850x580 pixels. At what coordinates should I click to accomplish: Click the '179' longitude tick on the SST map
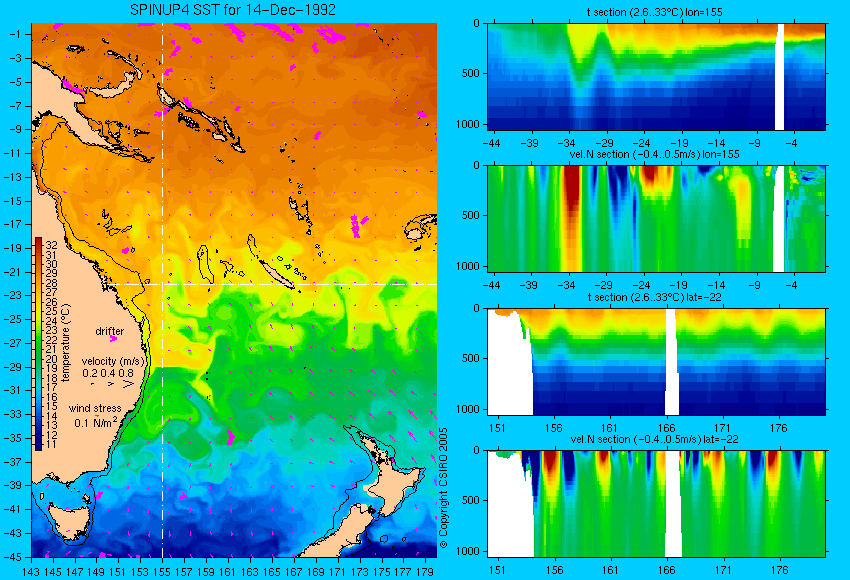pyautogui.click(x=425, y=571)
